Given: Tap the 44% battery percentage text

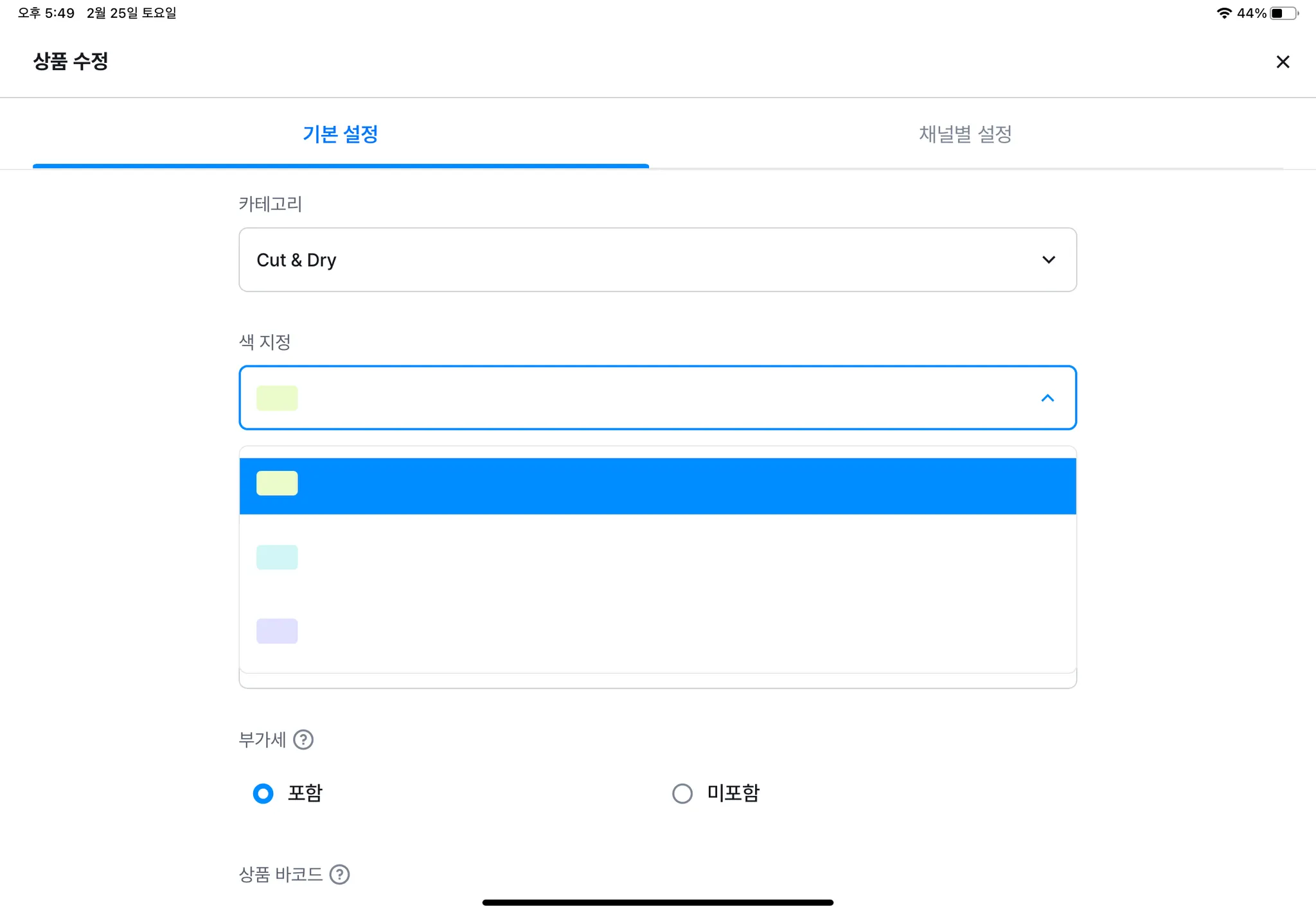Looking at the screenshot, I should (1251, 13).
